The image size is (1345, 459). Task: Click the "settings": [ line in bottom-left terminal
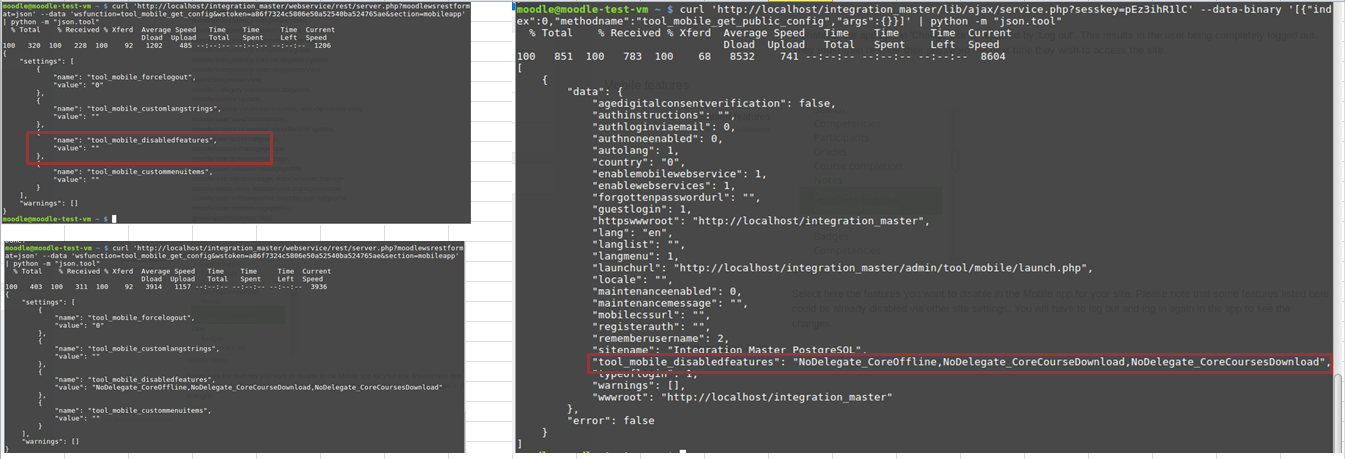tap(46, 302)
